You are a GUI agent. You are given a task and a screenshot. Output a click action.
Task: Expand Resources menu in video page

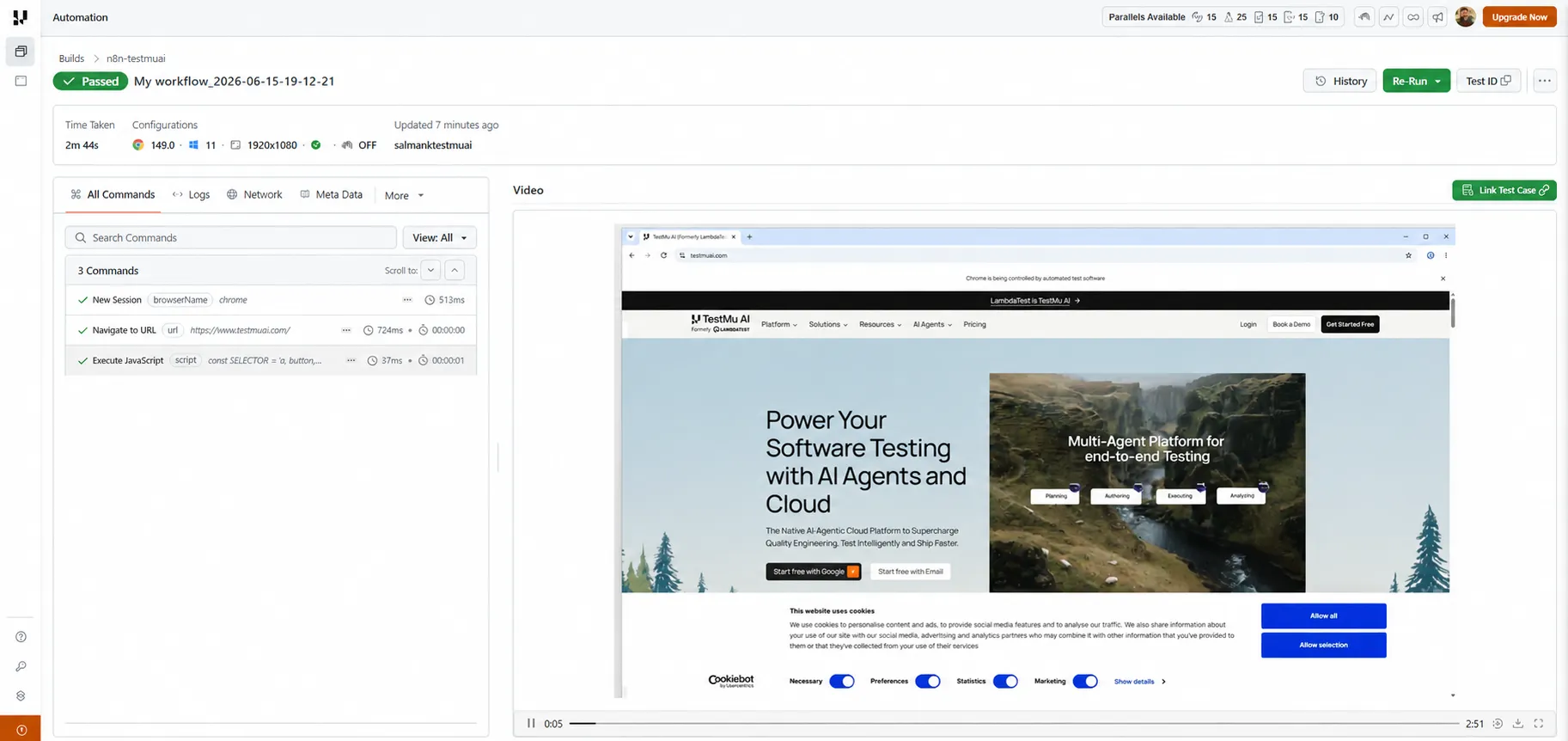(x=880, y=325)
